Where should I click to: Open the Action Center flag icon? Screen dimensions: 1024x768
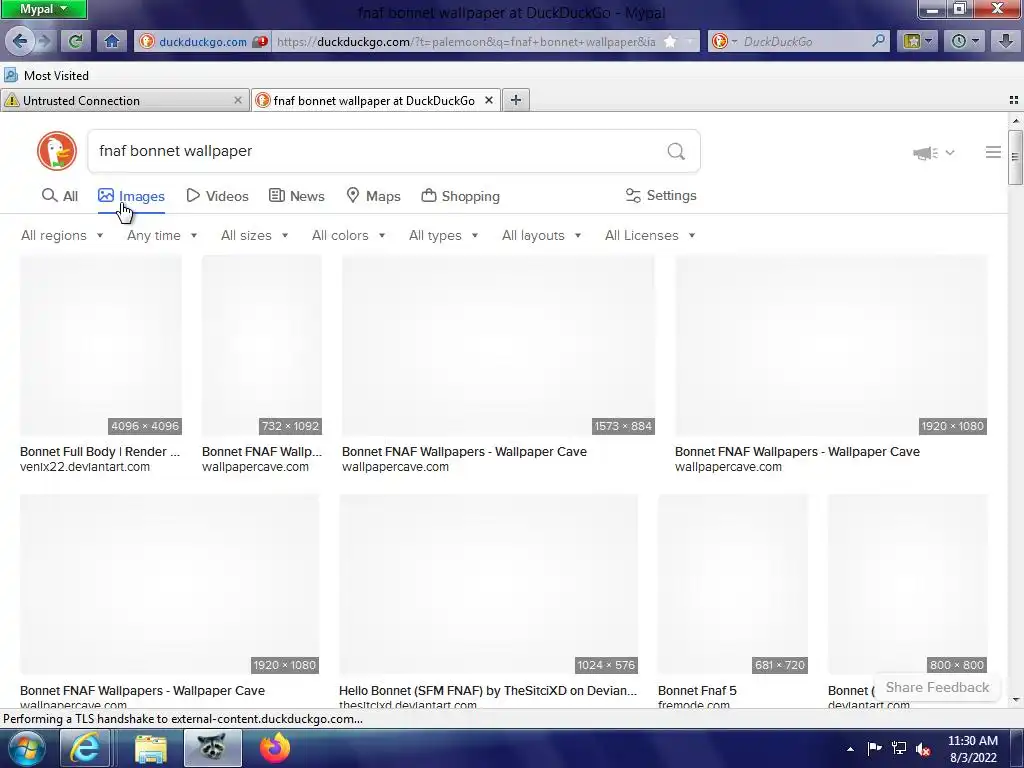[x=874, y=748]
